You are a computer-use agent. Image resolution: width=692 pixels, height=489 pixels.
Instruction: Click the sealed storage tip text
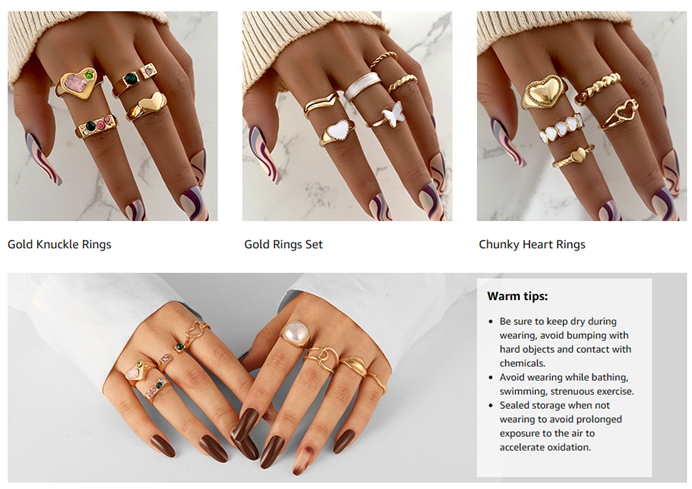click(560, 426)
